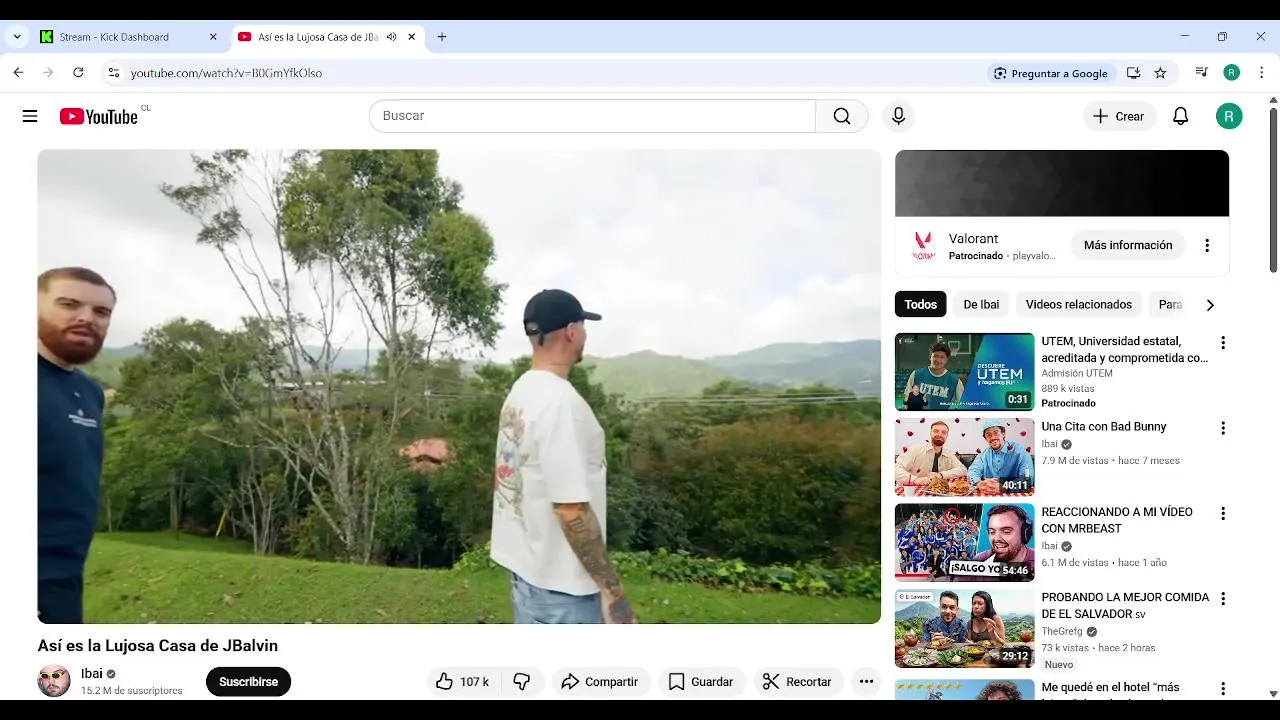Screen dimensions: 1280x720
Task: Click the scrollbar down arrow
Action: [x=1273, y=693]
